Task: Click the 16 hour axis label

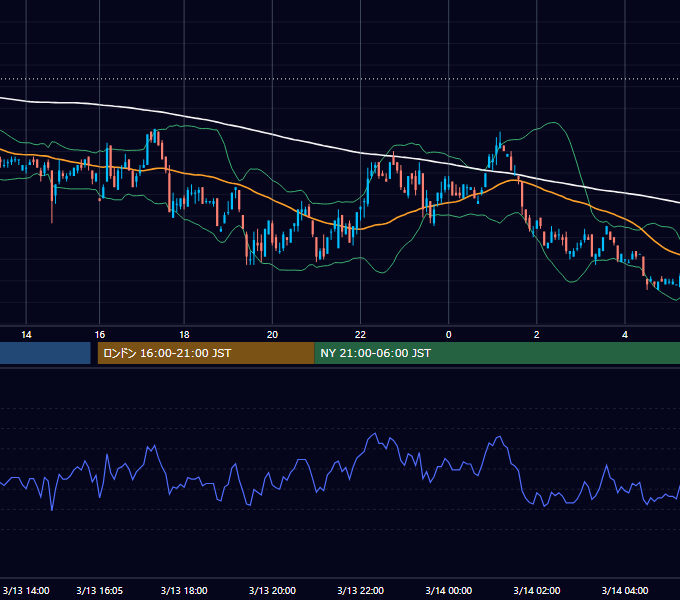Action: [x=100, y=335]
